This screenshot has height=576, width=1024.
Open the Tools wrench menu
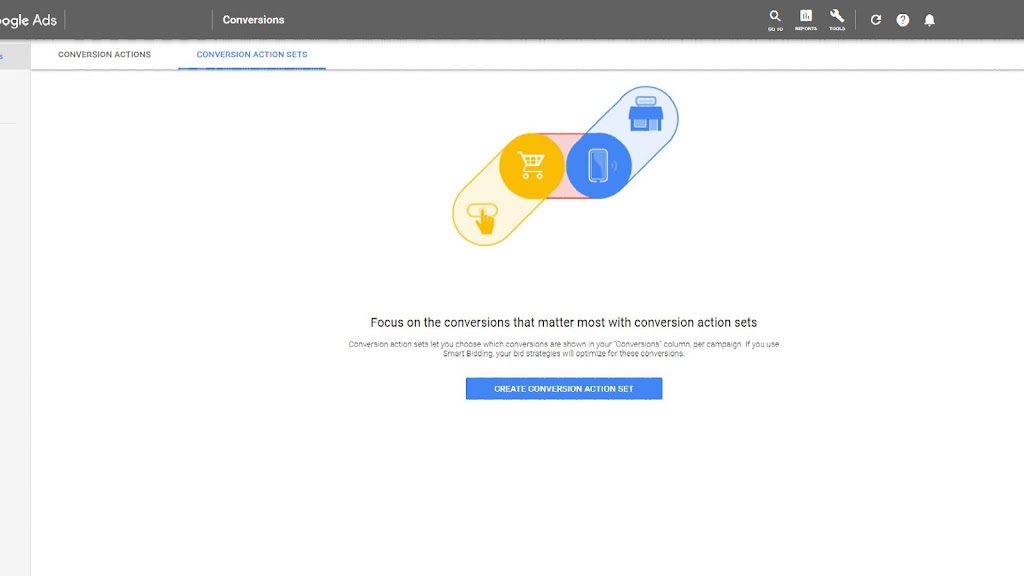click(x=837, y=19)
